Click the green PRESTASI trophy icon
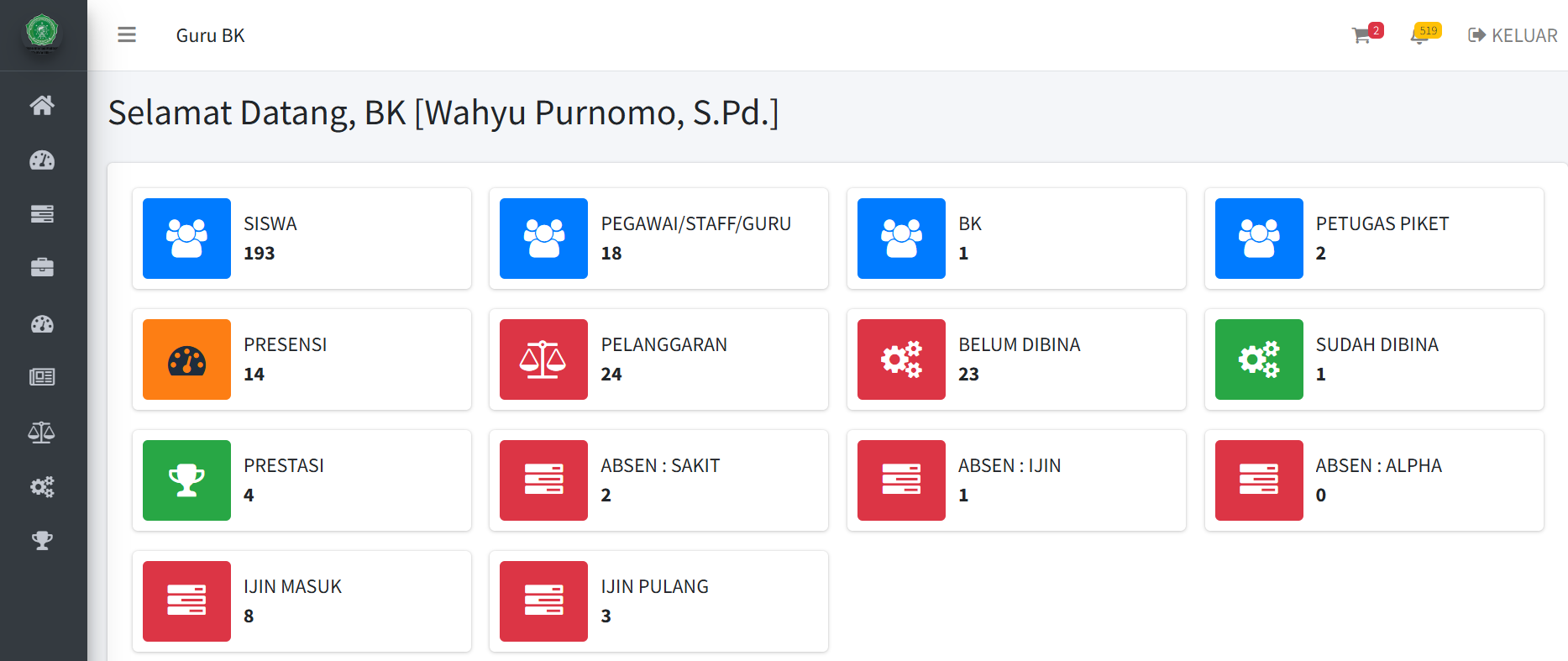The image size is (1568, 661). tap(186, 480)
